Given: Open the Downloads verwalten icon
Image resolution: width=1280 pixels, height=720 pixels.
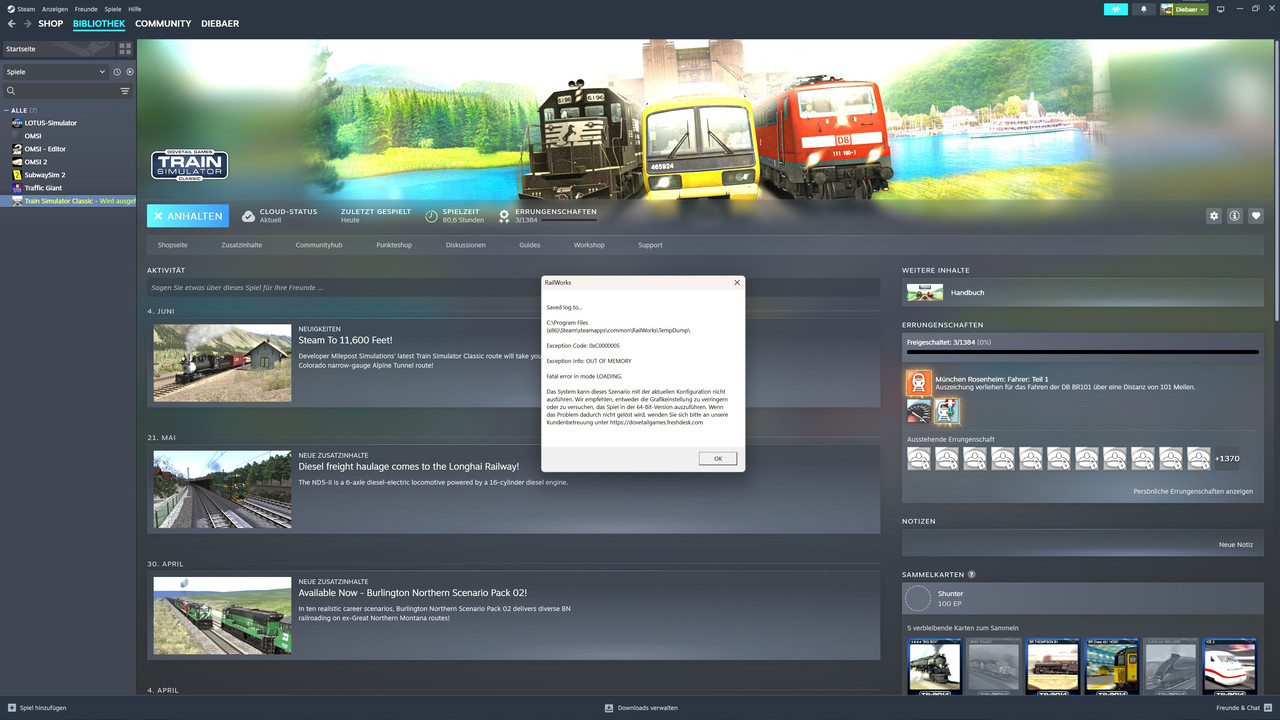Looking at the screenshot, I should 609,708.
